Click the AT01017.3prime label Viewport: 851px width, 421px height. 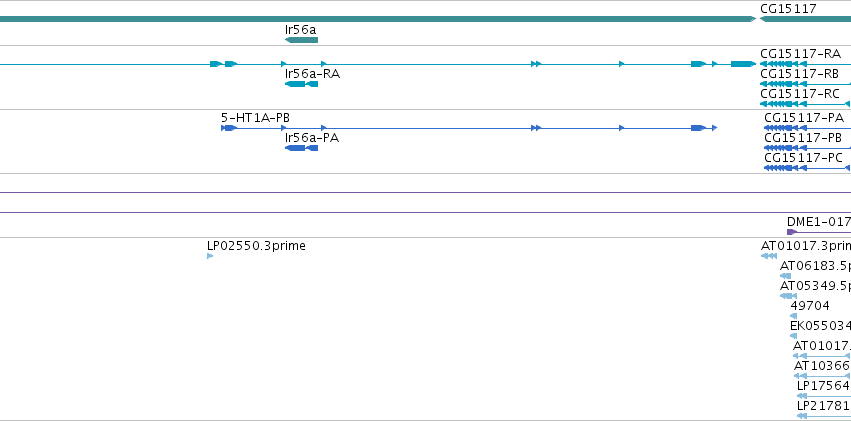point(805,246)
